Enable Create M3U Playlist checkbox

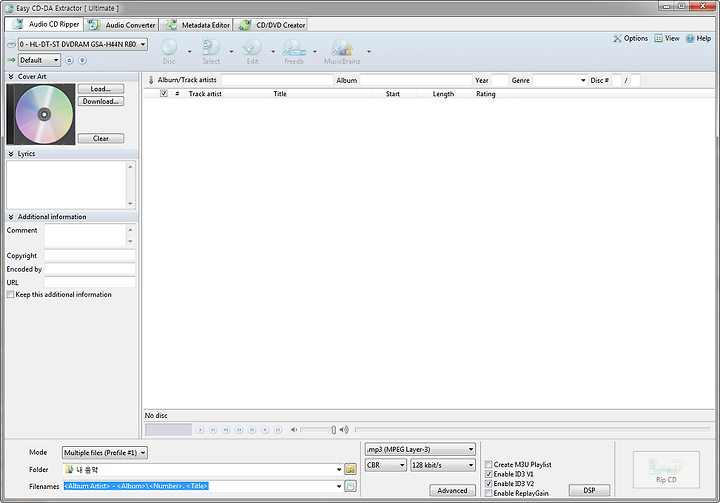(x=489, y=464)
